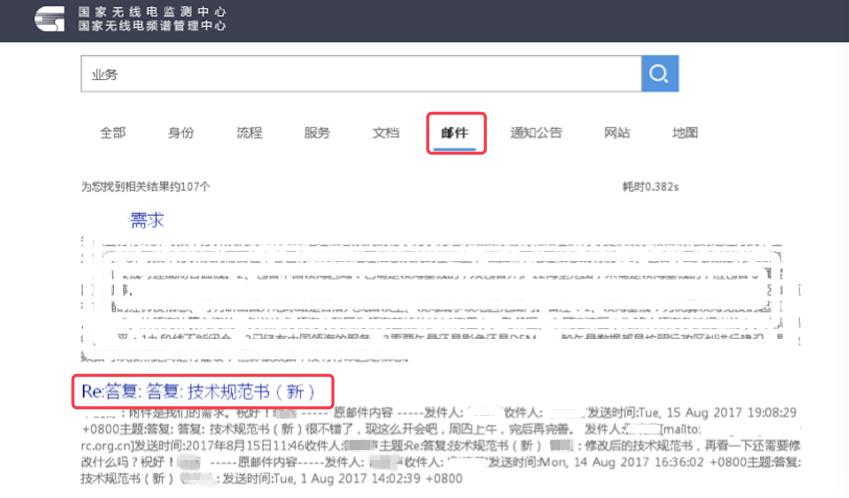Click timestamp Mon, 14 Aug 2017 16:36:02

(x=623, y=462)
